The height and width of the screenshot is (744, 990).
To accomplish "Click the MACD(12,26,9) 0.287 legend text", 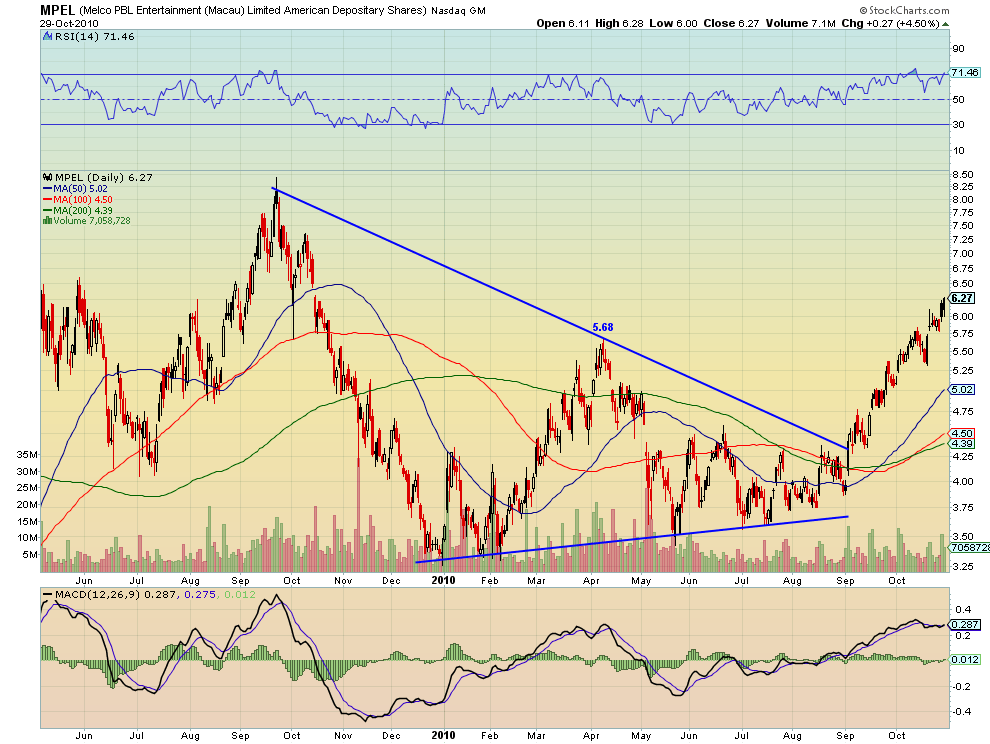I will coord(117,594).
